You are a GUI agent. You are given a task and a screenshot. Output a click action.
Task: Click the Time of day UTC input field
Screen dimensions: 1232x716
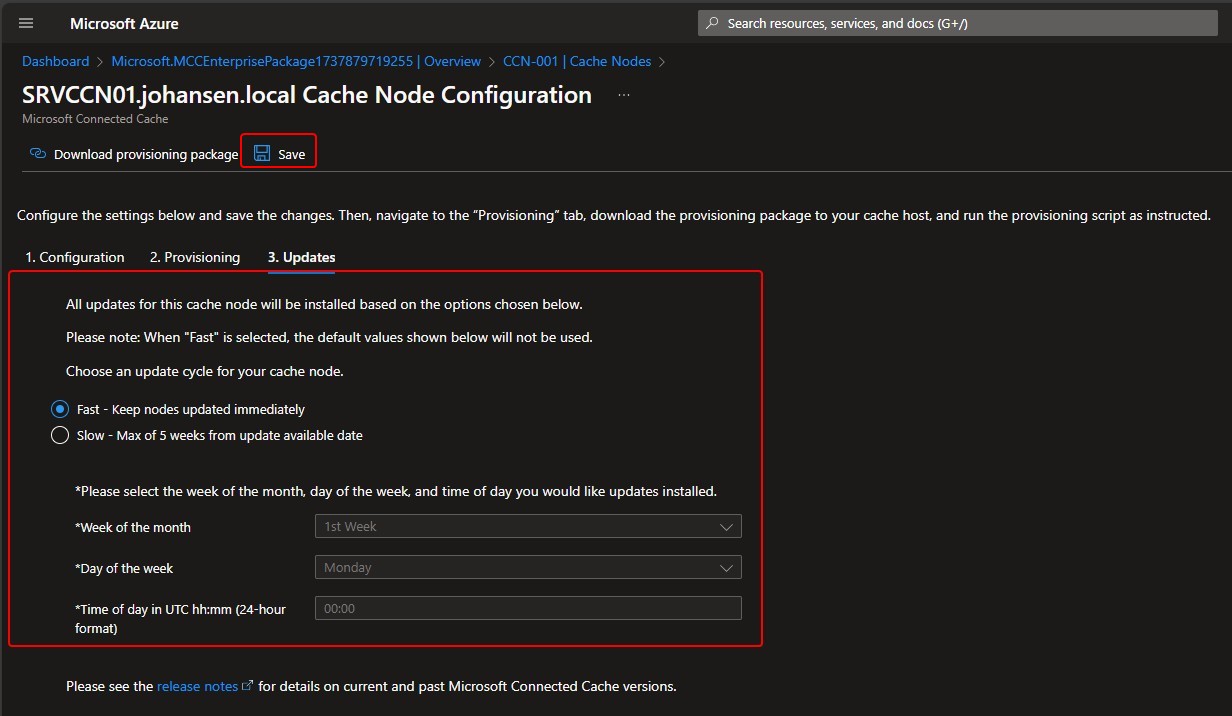[x=528, y=608]
